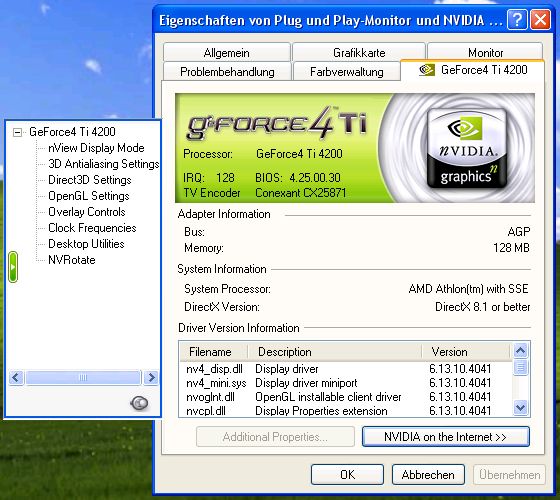Click the driver list scroll down arrow
The width and height of the screenshot is (560, 500).
pyautogui.click(x=520, y=408)
